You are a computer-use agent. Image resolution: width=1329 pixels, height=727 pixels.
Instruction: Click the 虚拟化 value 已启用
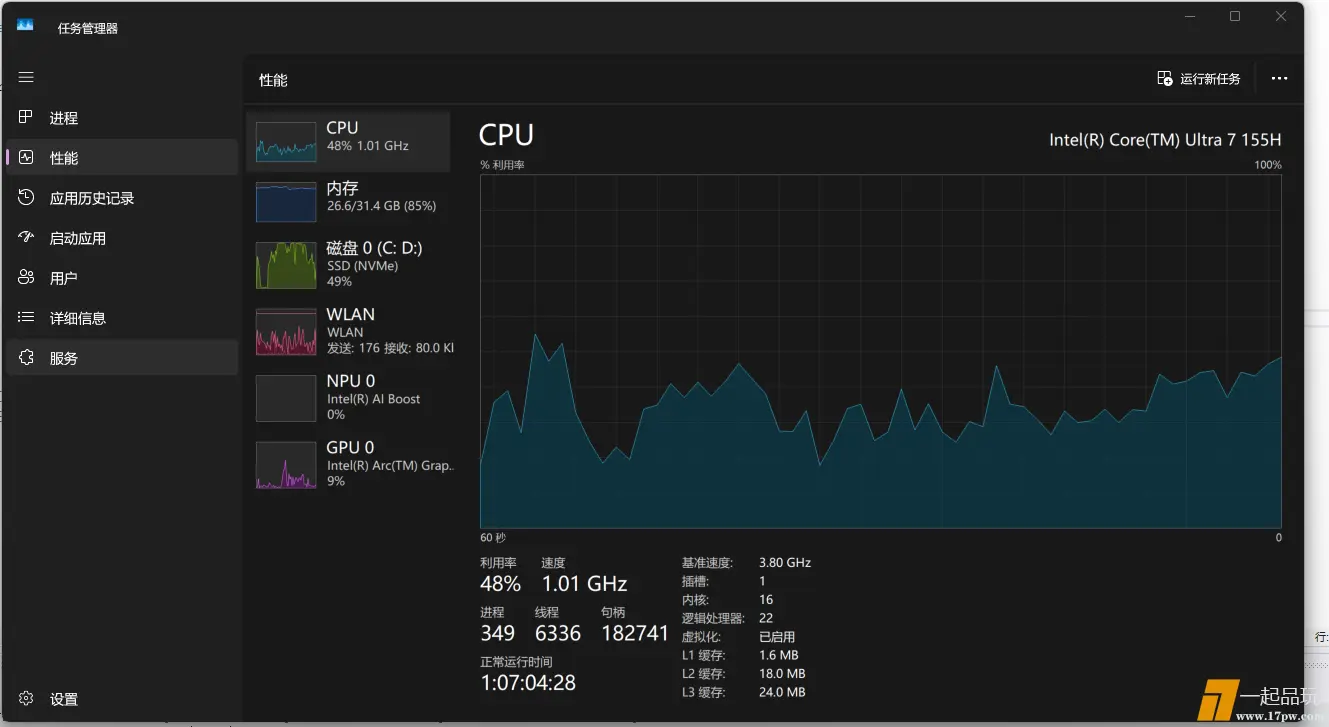[777, 637]
